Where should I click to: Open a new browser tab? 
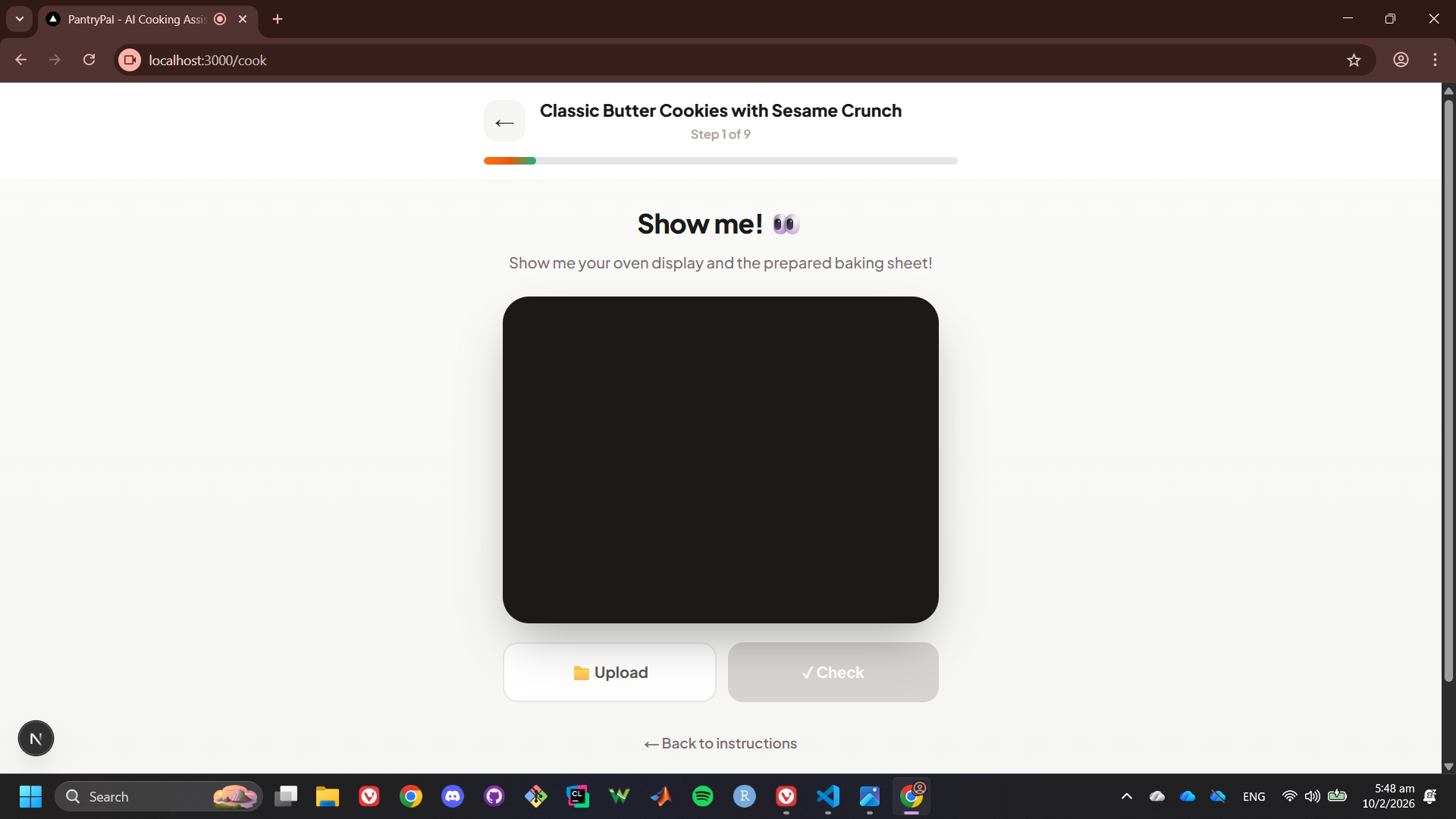tap(278, 19)
